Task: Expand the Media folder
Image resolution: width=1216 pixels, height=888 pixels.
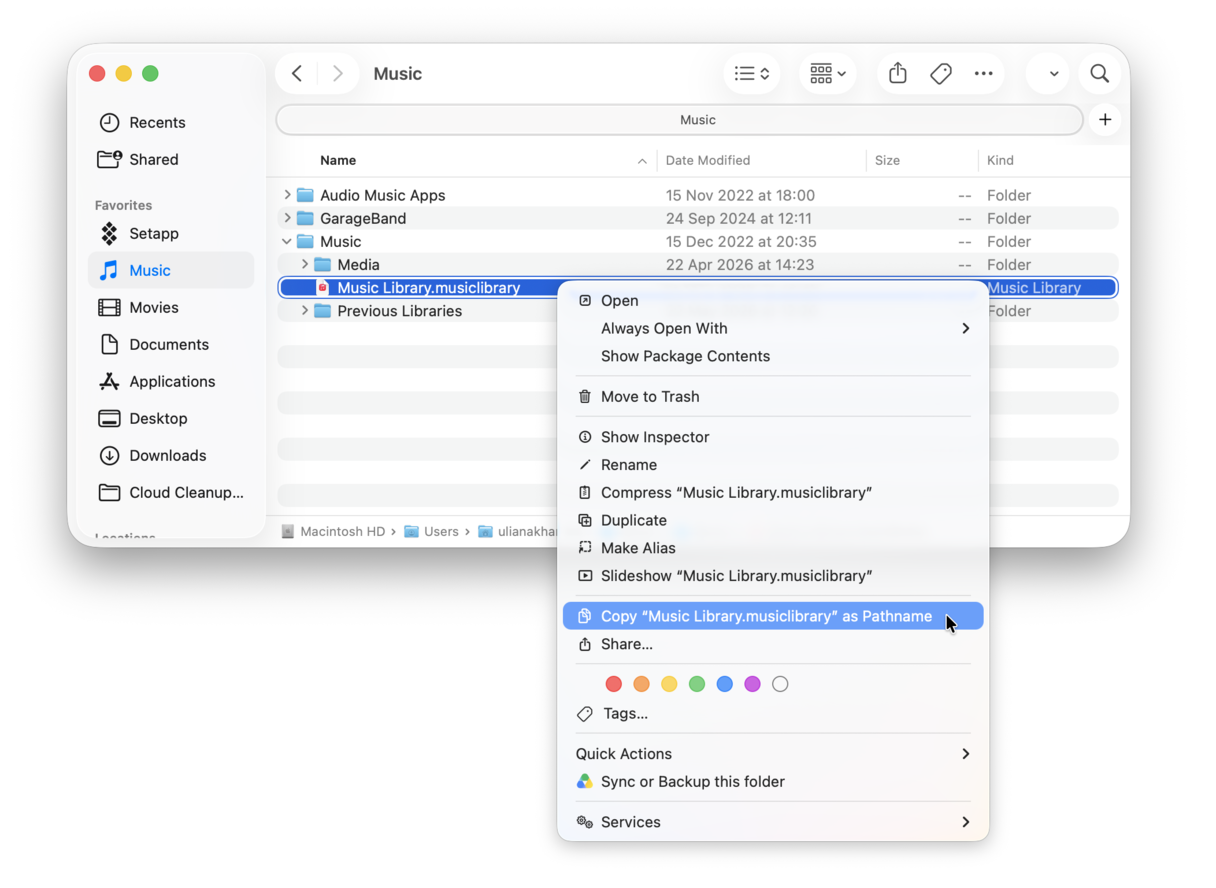Action: (305, 264)
